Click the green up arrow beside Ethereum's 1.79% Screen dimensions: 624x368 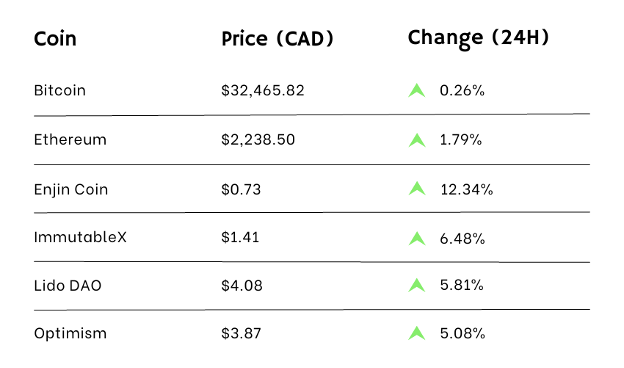tap(417, 140)
